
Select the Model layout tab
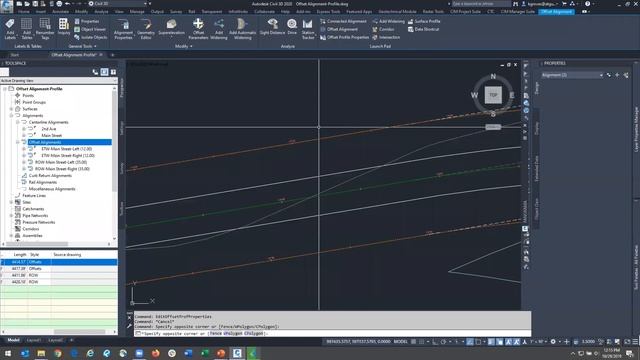13,340
